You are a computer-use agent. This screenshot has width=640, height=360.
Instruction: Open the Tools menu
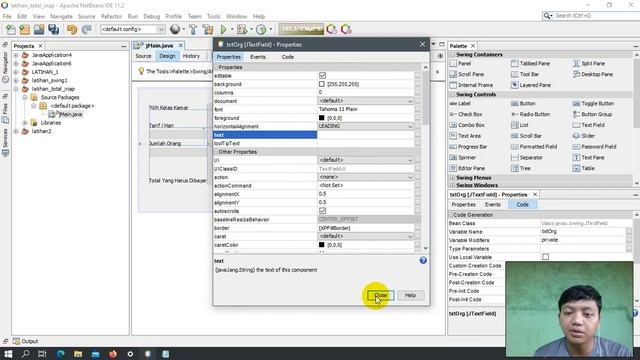pyautogui.click(x=213, y=16)
